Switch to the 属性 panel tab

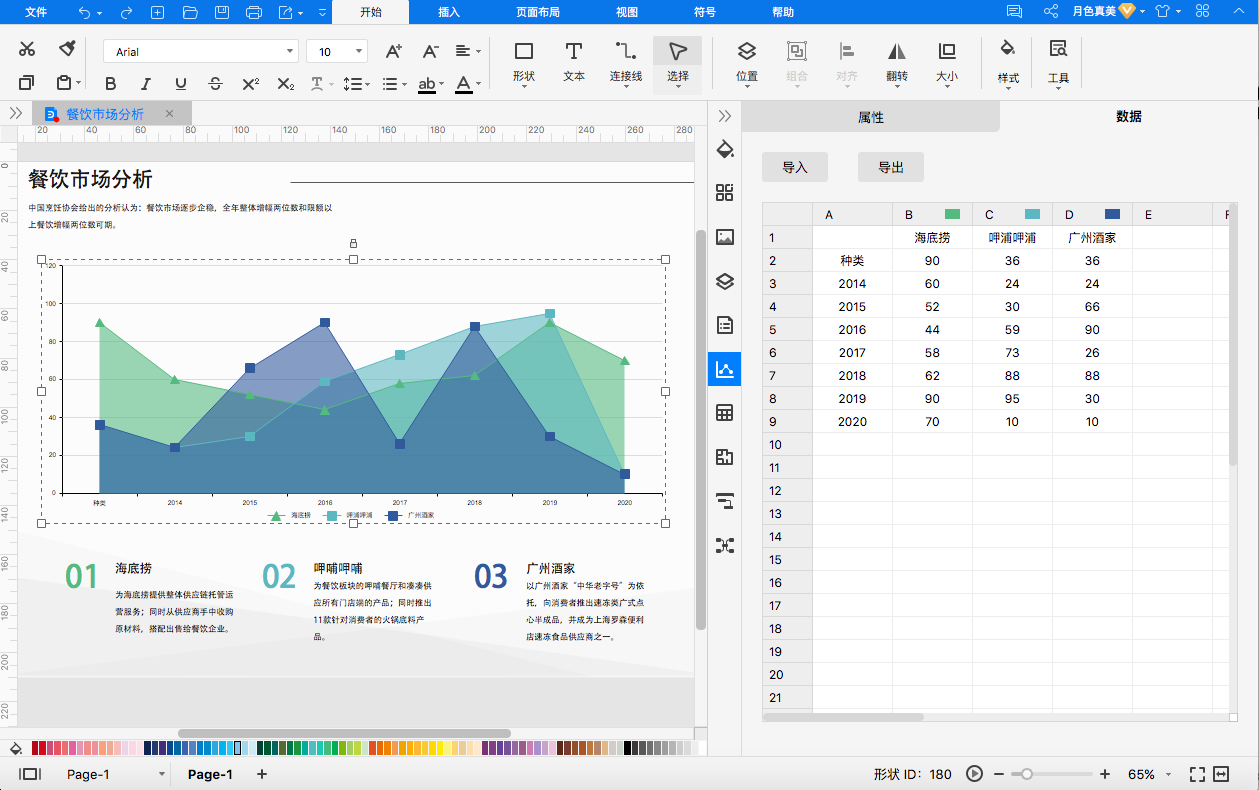[x=871, y=117]
